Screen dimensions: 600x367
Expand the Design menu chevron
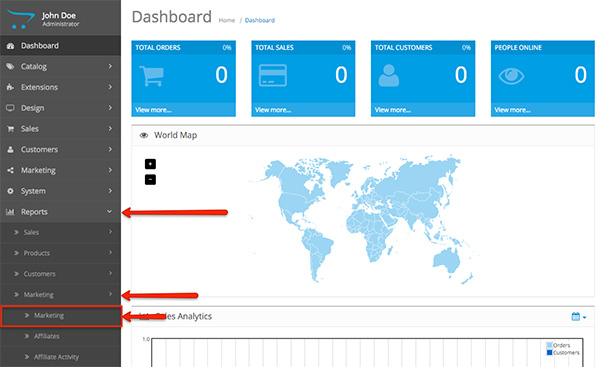coord(110,108)
